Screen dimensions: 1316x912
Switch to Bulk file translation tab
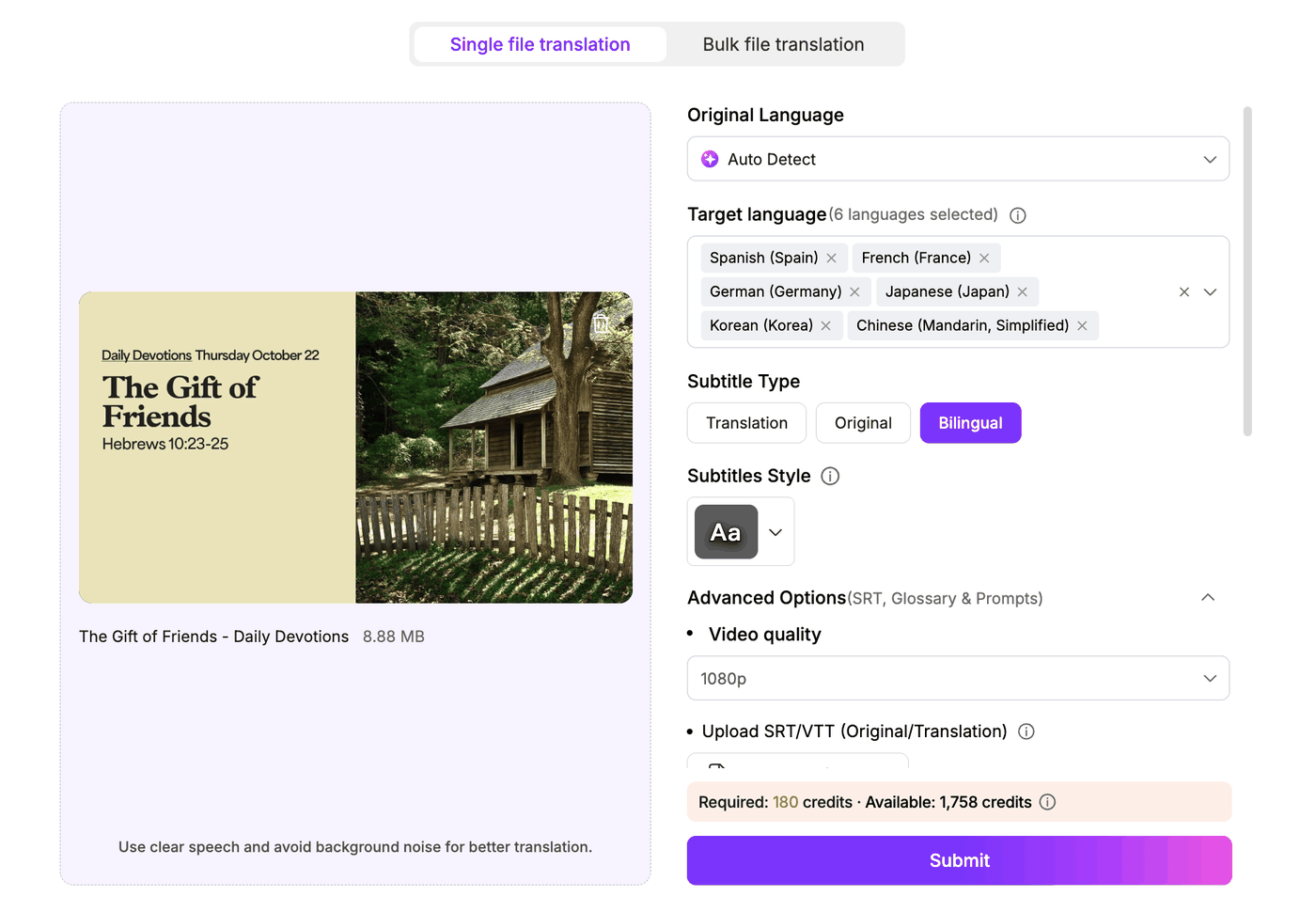point(783,44)
